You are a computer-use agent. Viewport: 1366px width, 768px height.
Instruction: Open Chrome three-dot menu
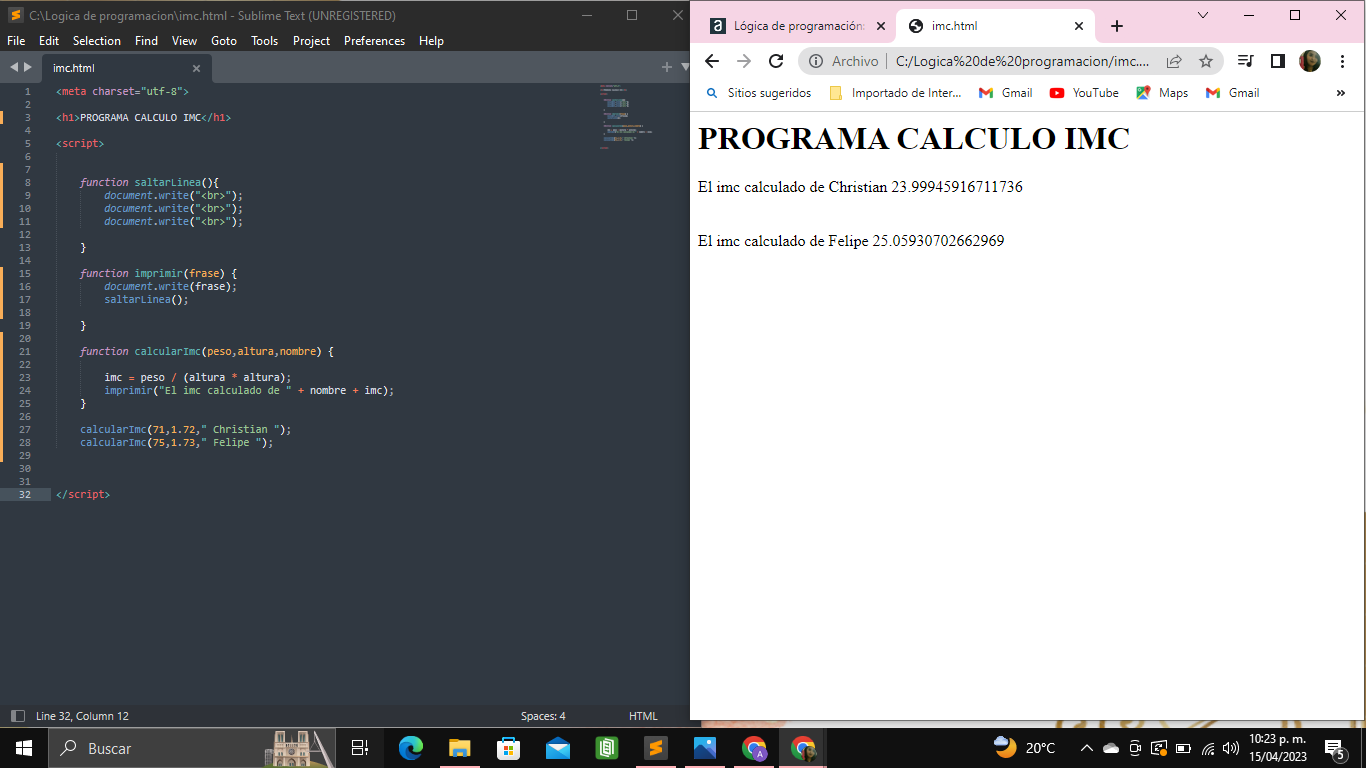pos(1342,61)
